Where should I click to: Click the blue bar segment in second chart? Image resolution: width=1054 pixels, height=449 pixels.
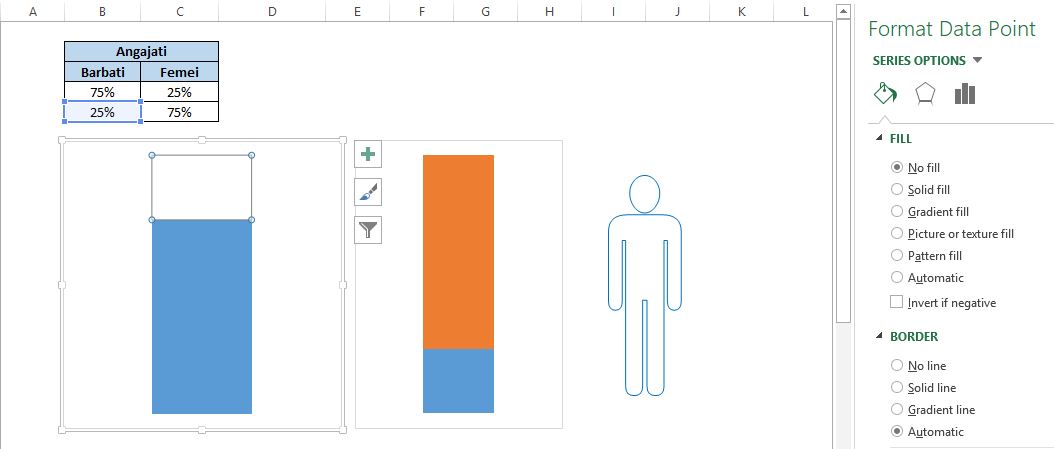click(458, 381)
